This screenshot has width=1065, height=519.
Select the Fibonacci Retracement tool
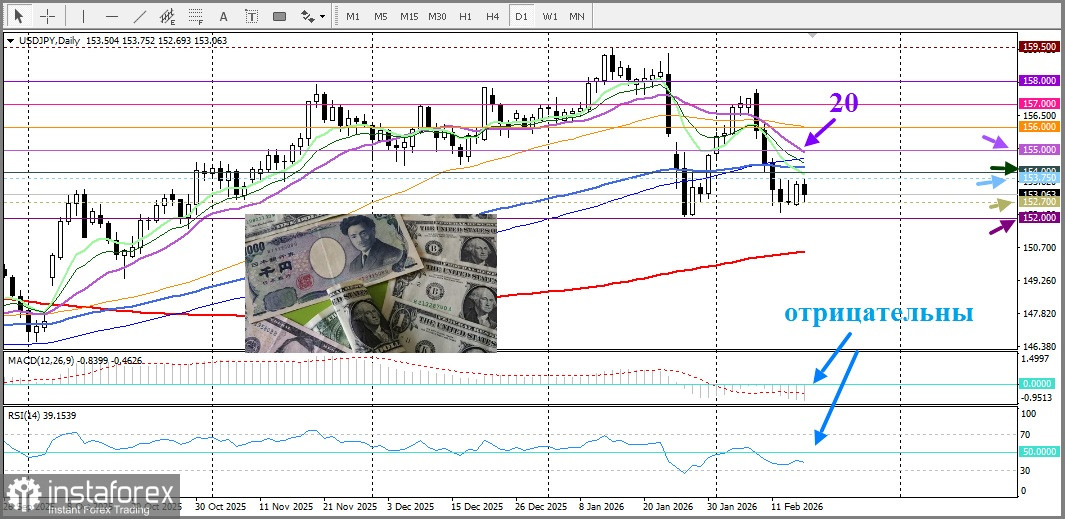[196, 16]
